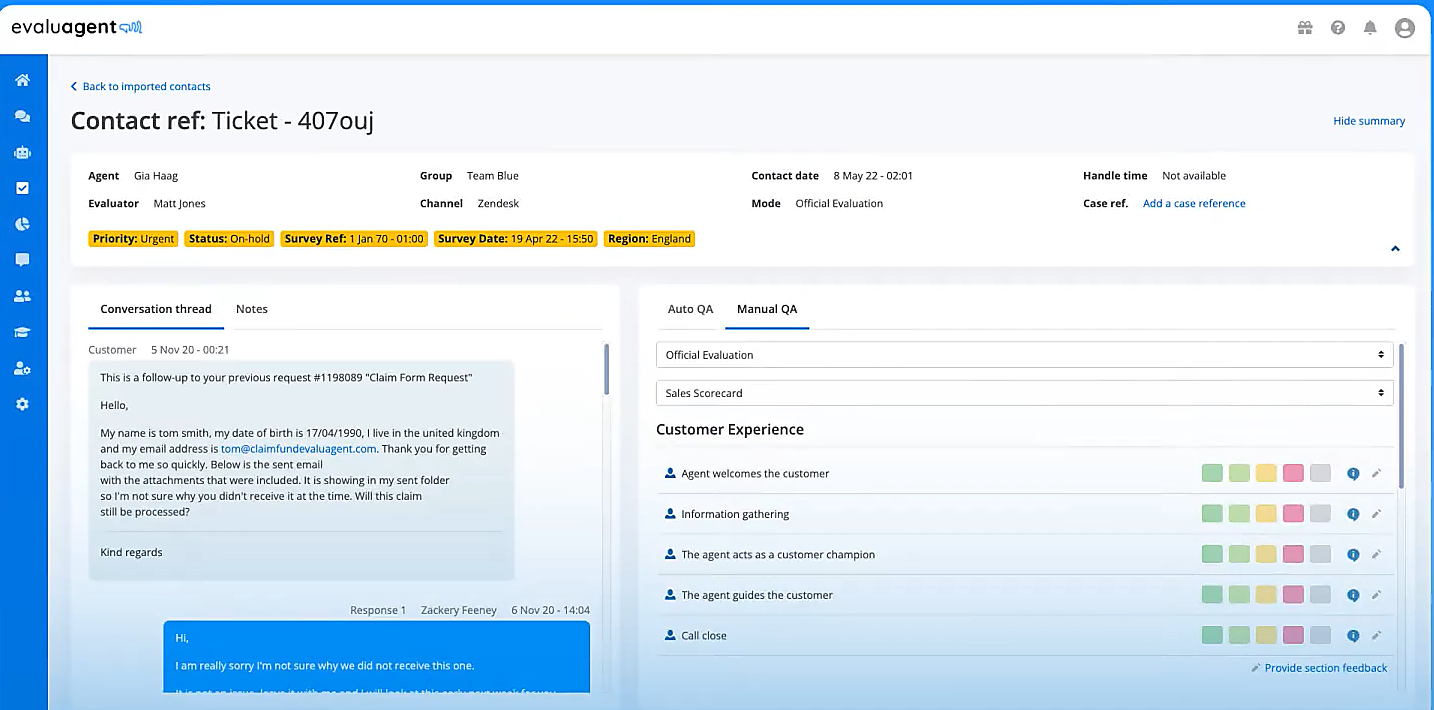Click the Region: England tag
Screen dimensions: 1434x710
pyautogui.click(x=649, y=239)
